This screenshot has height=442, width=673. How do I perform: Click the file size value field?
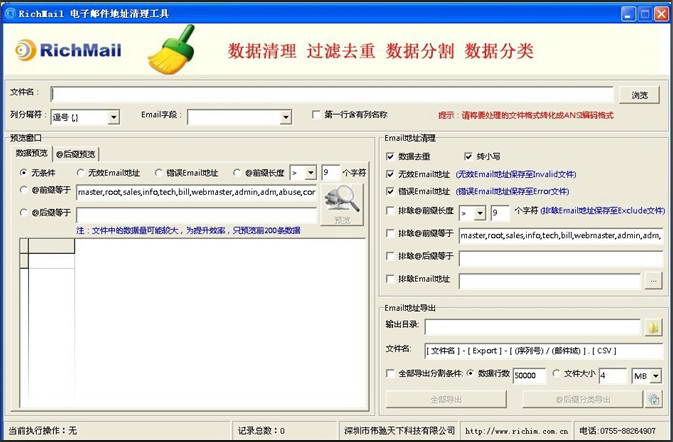613,376
